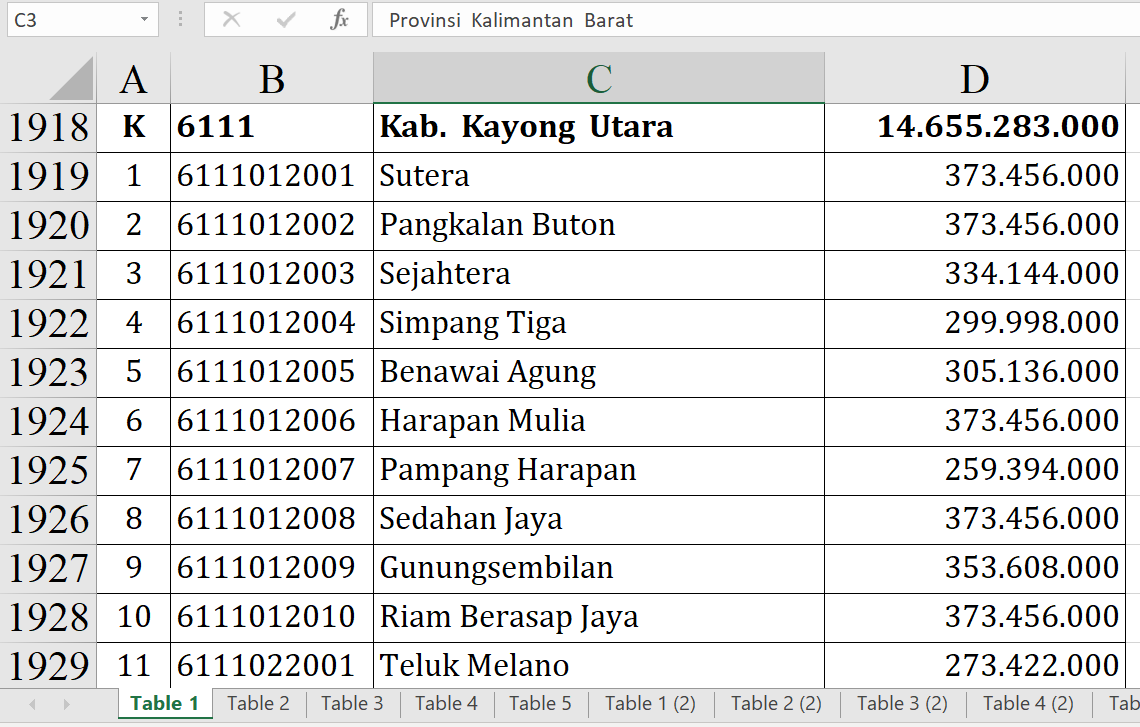Click the Cancel (X) icon in formula bar
Screen dimensions: 1140x727
click(232, 20)
